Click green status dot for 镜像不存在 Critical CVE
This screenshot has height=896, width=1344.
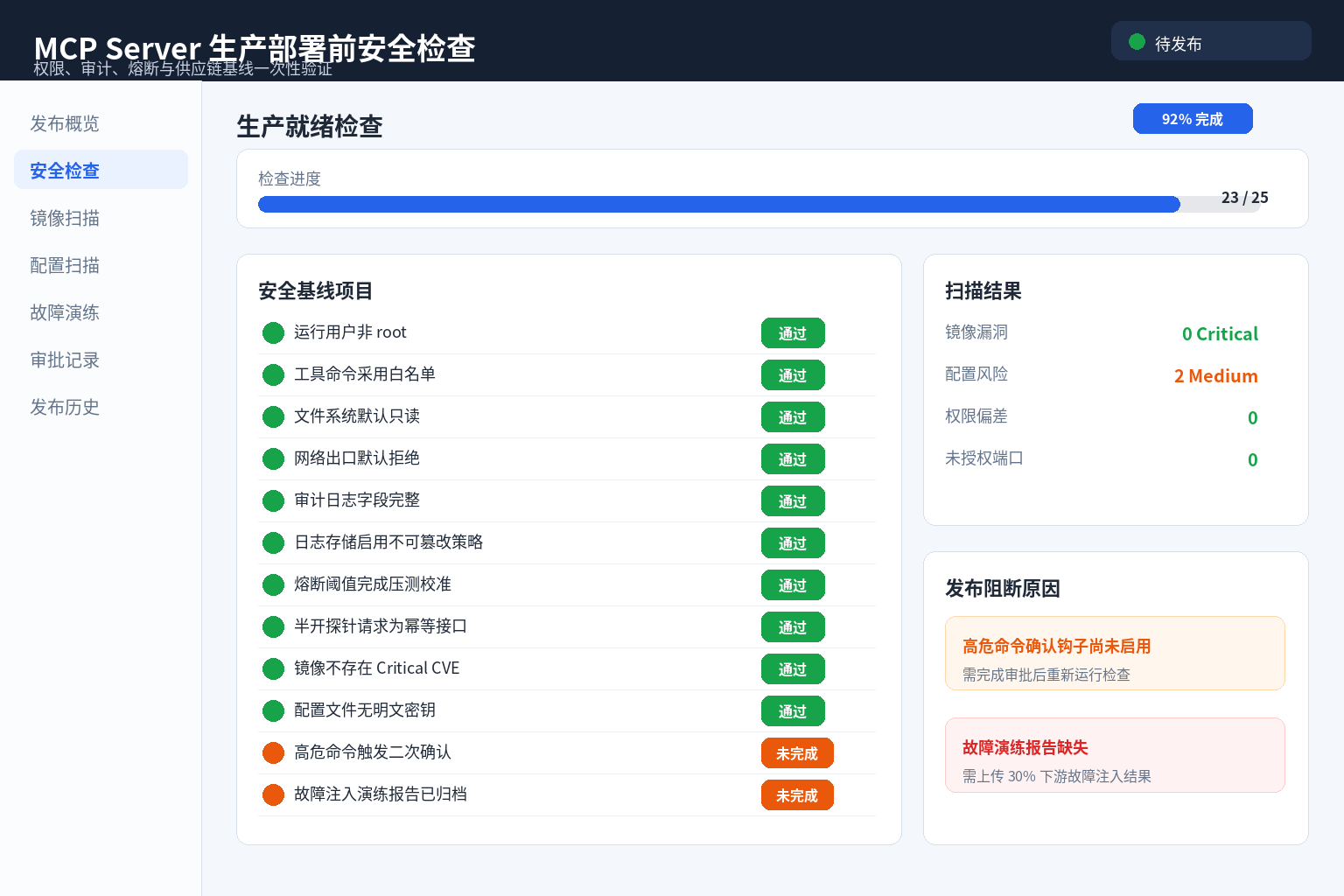273,668
